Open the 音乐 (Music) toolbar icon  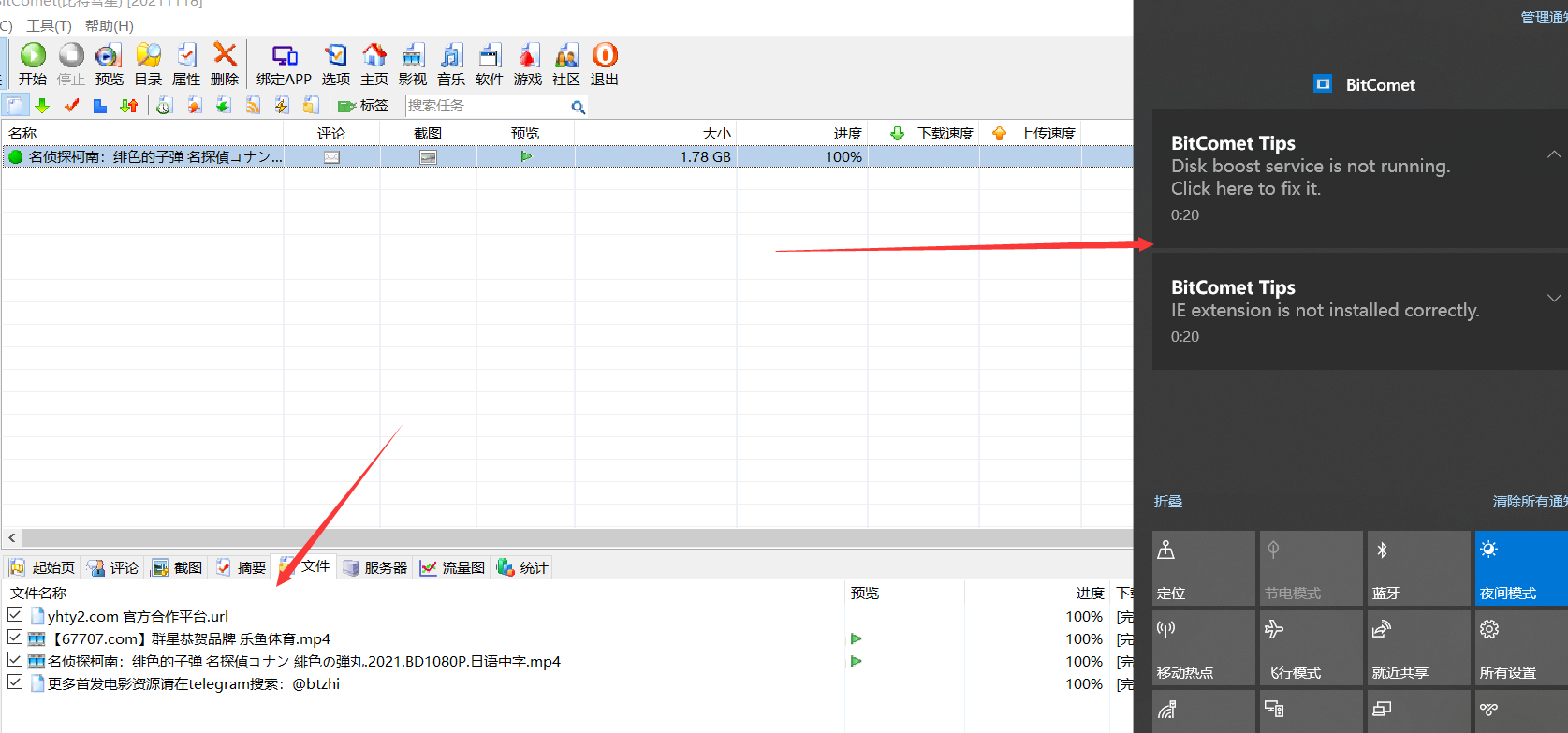pyautogui.click(x=451, y=65)
